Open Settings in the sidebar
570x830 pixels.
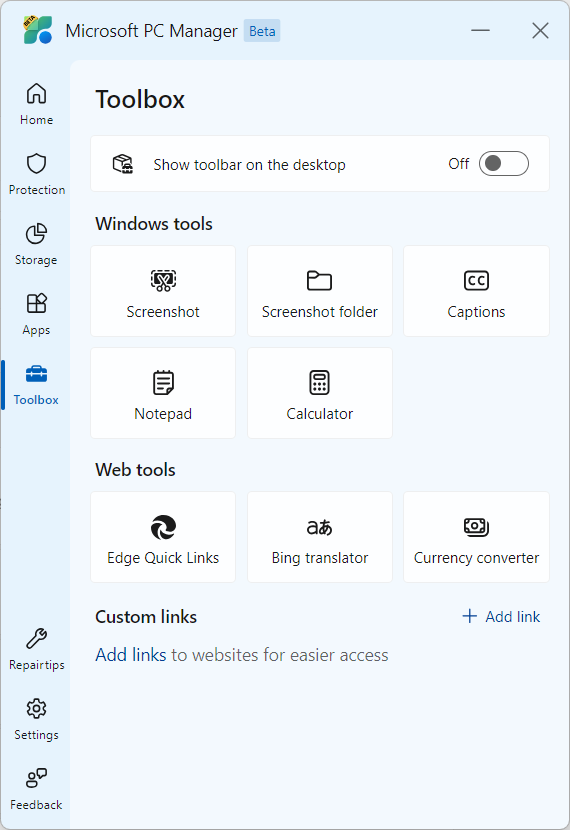point(36,719)
